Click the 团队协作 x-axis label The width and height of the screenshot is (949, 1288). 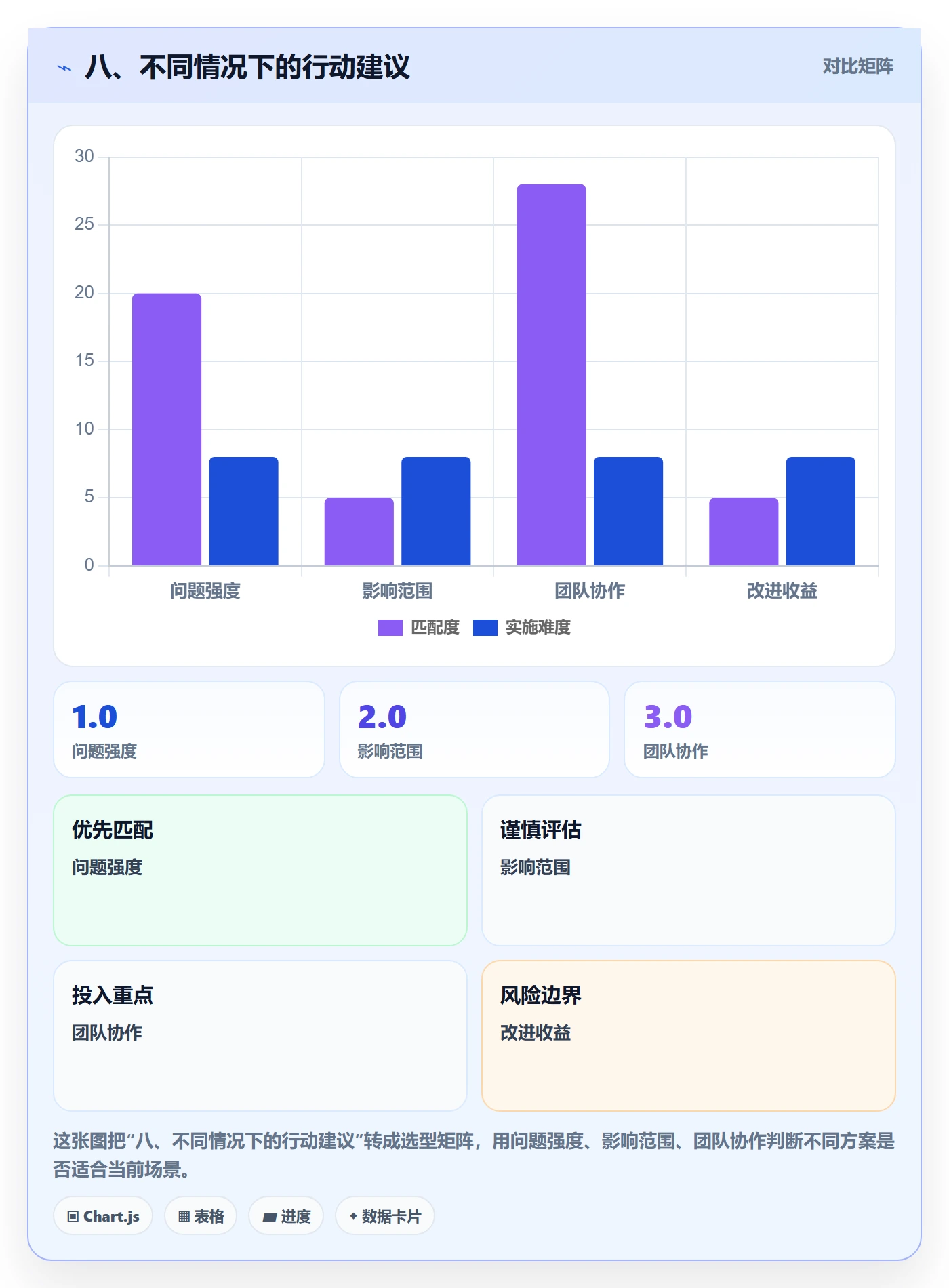(x=590, y=591)
